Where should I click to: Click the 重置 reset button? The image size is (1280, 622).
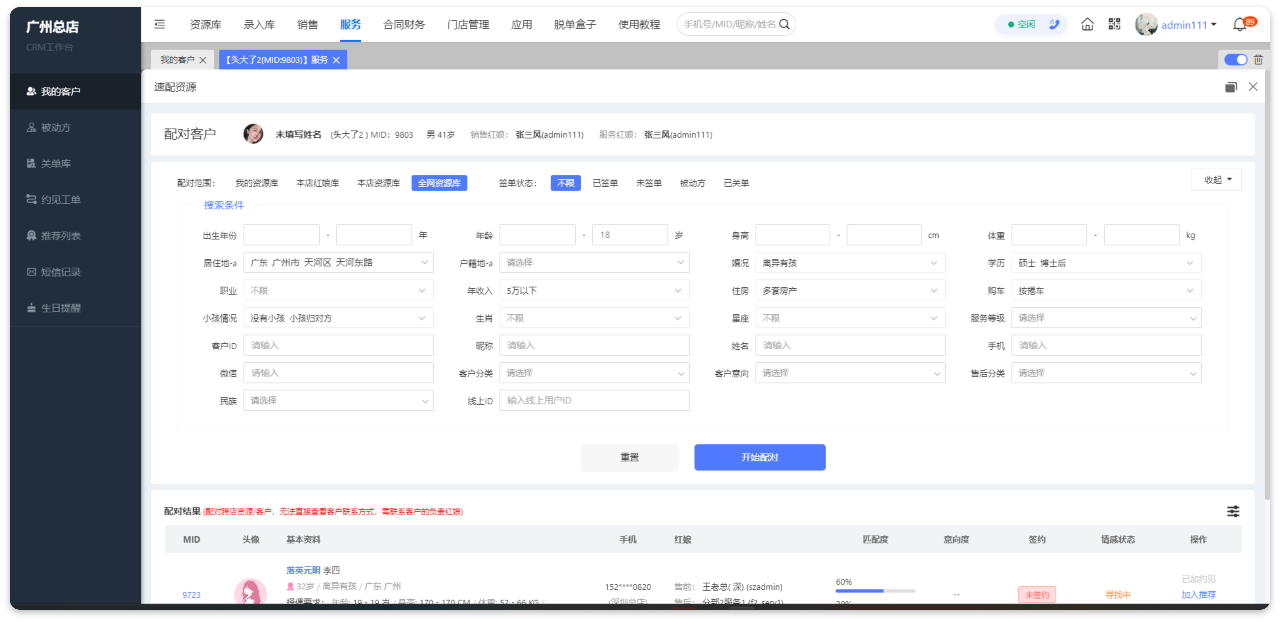click(x=629, y=457)
